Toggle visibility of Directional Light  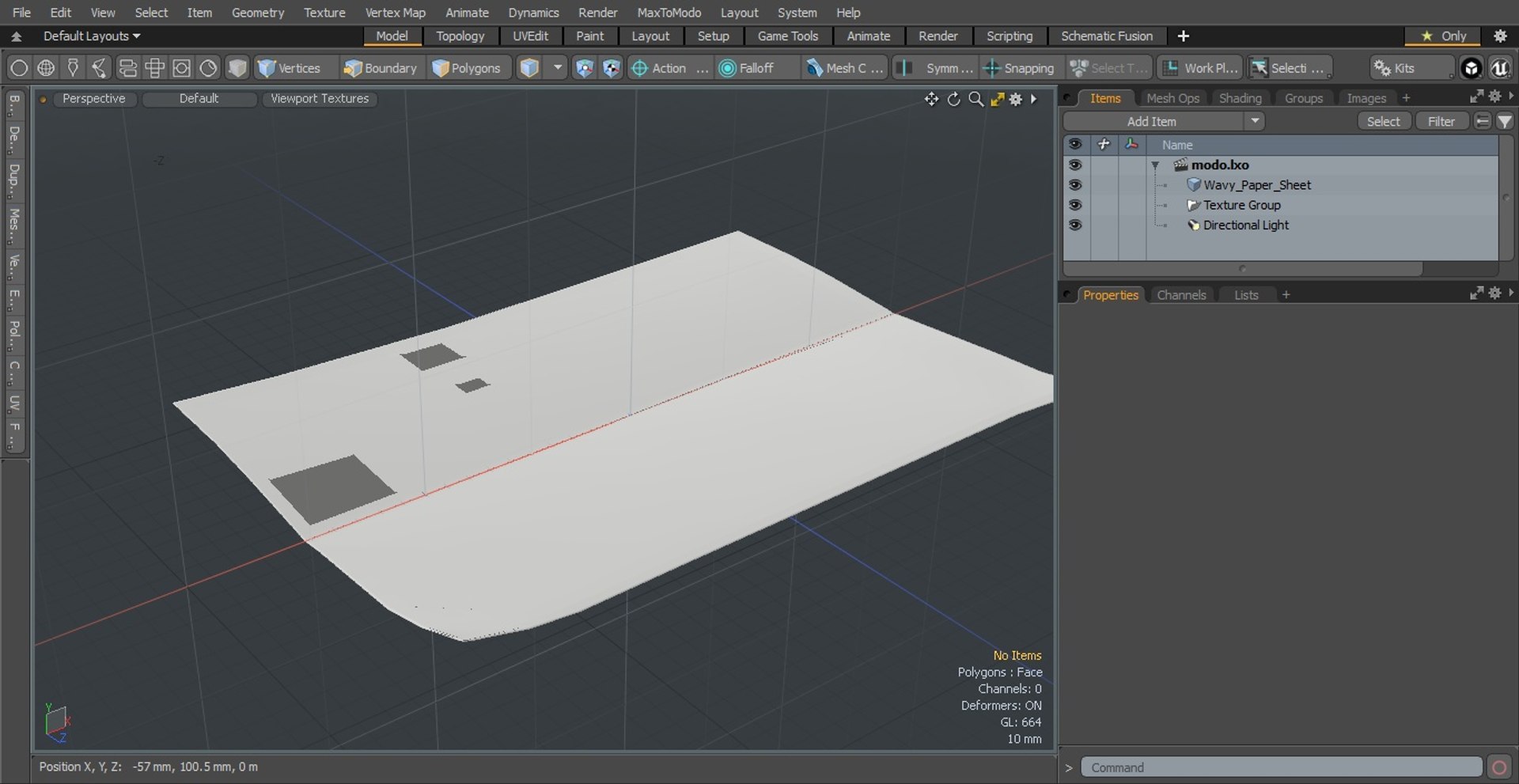click(1074, 225)
